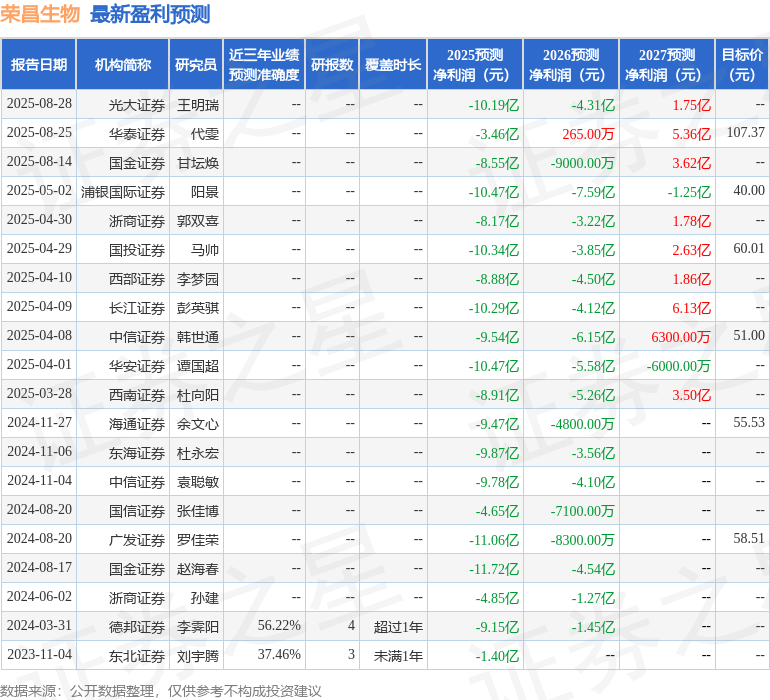Click the 浦银国际证券 institution cell
This screenshot has width=770, height=700.
[123, 192]
